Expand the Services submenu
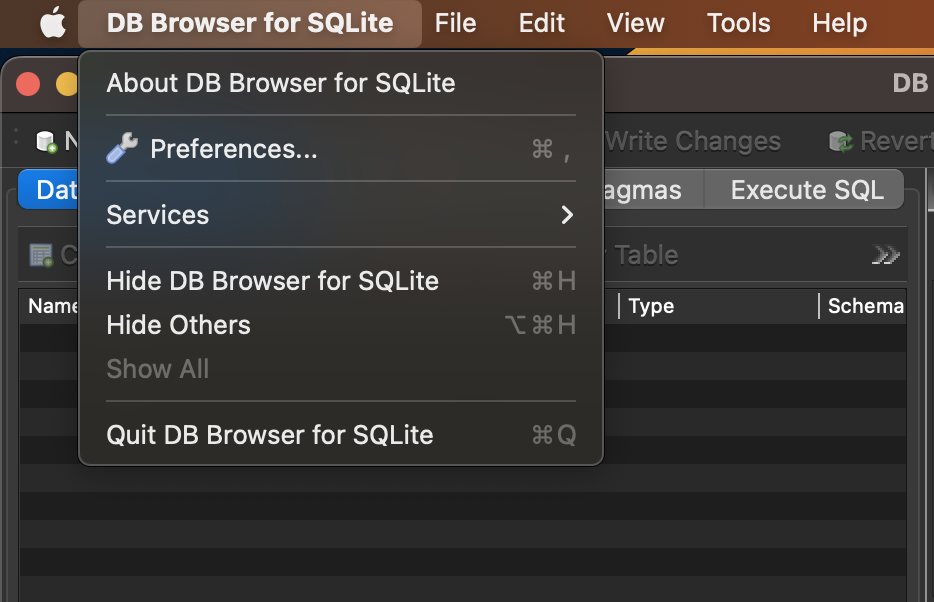The width and height of the screenshot is (934, 602). pyautogui.click(x=340, y=214)
